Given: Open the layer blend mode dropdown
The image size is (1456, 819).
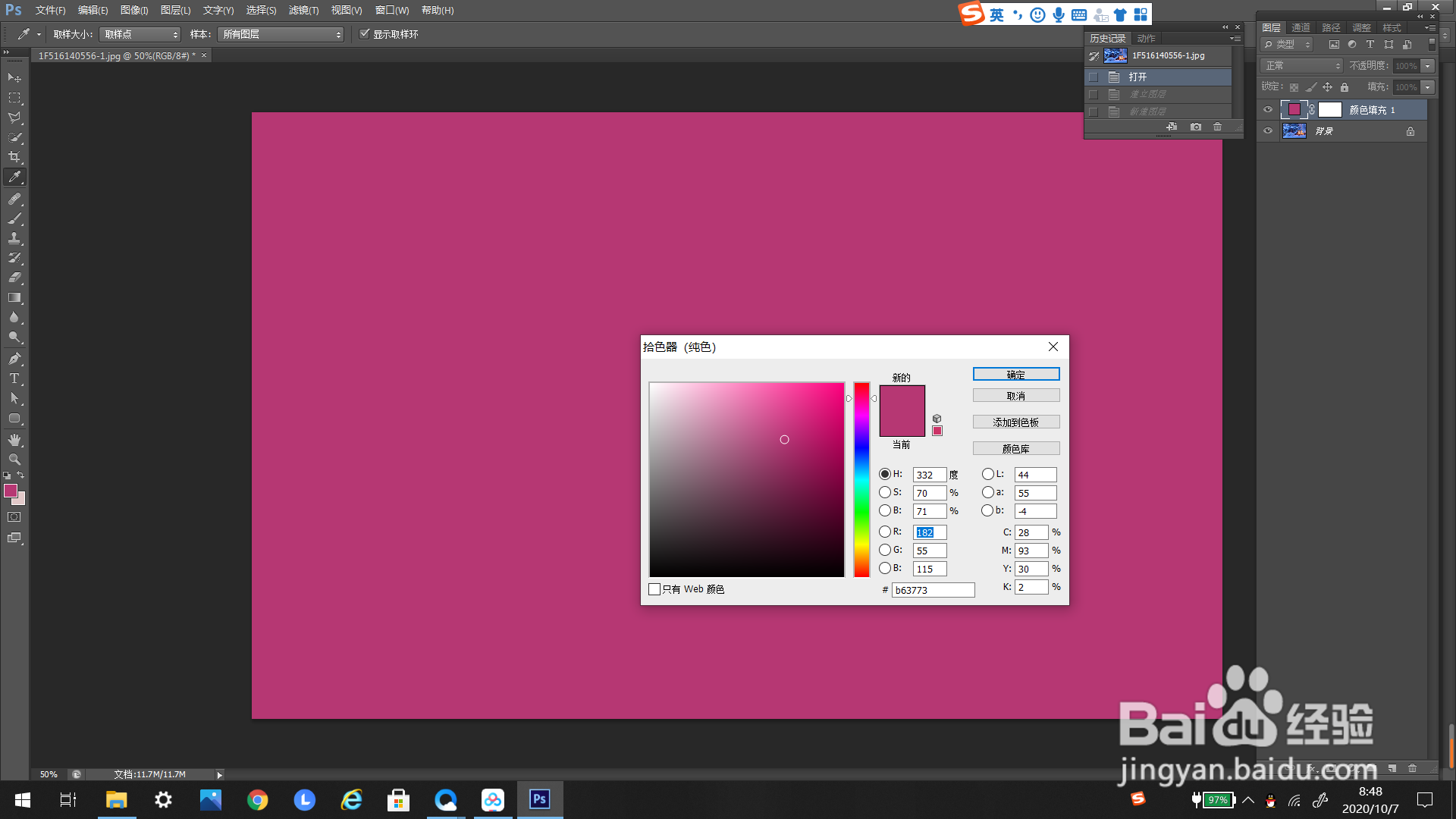Looking at the screenshot, I should [x=1301, y=66].
